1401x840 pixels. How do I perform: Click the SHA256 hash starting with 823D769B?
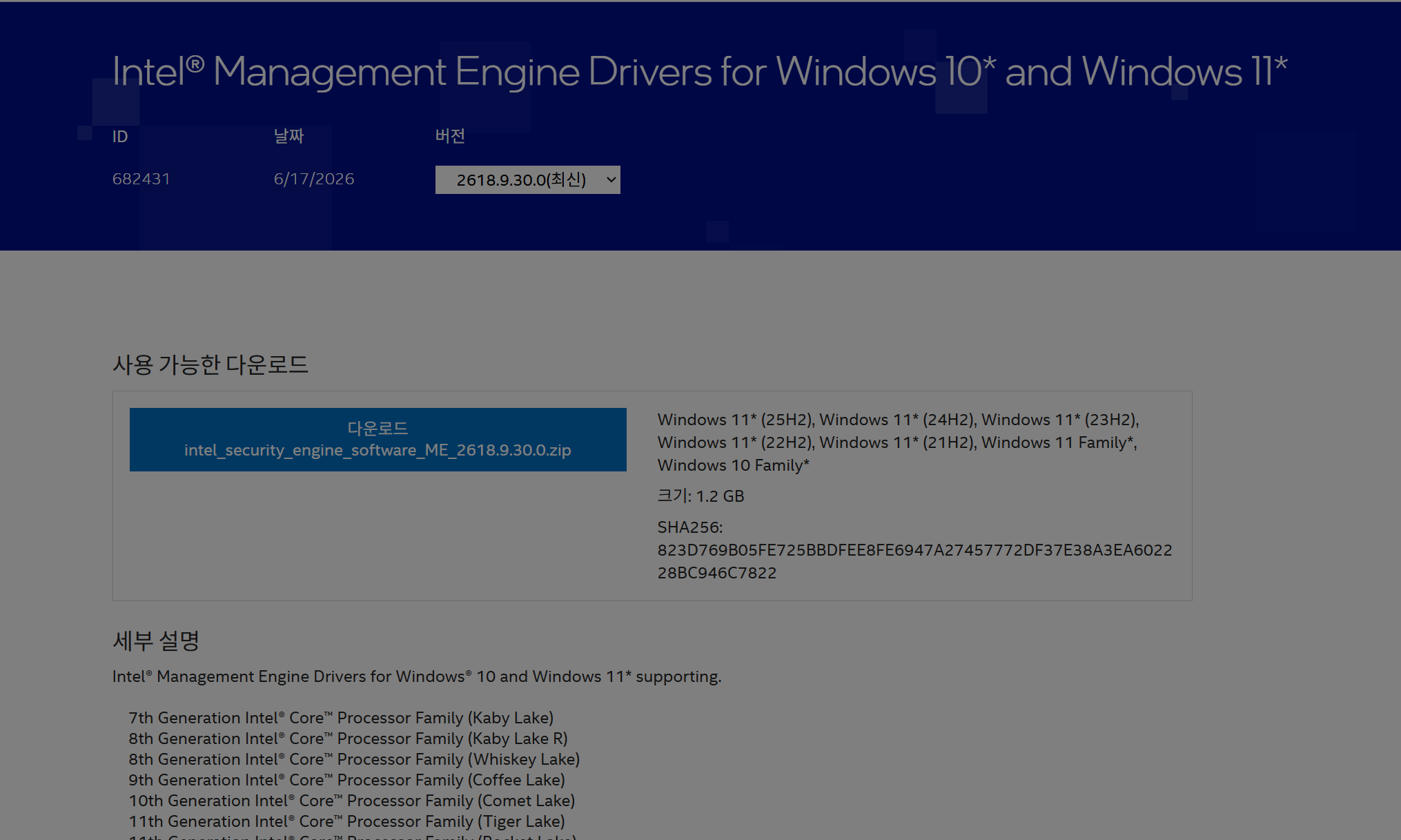914,561
